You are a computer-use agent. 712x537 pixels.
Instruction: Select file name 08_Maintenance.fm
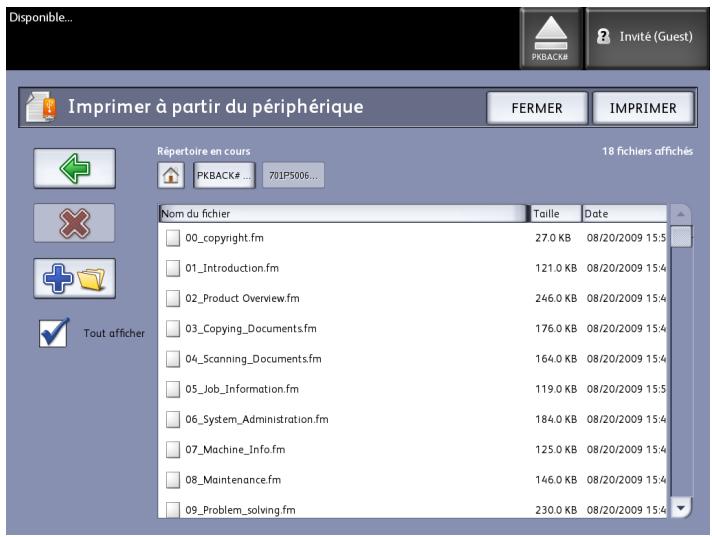(233, 480)
